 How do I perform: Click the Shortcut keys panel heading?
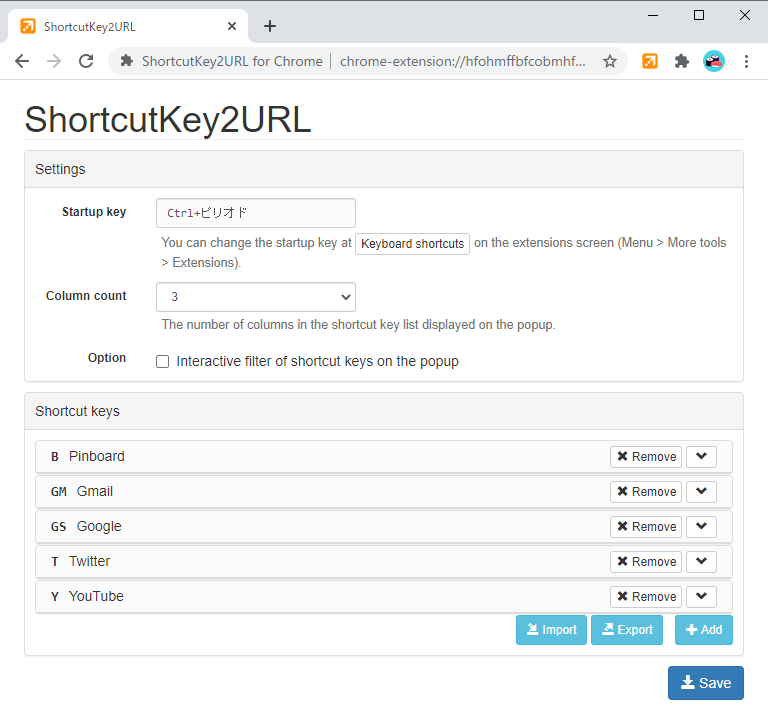(x=77, y=411)
